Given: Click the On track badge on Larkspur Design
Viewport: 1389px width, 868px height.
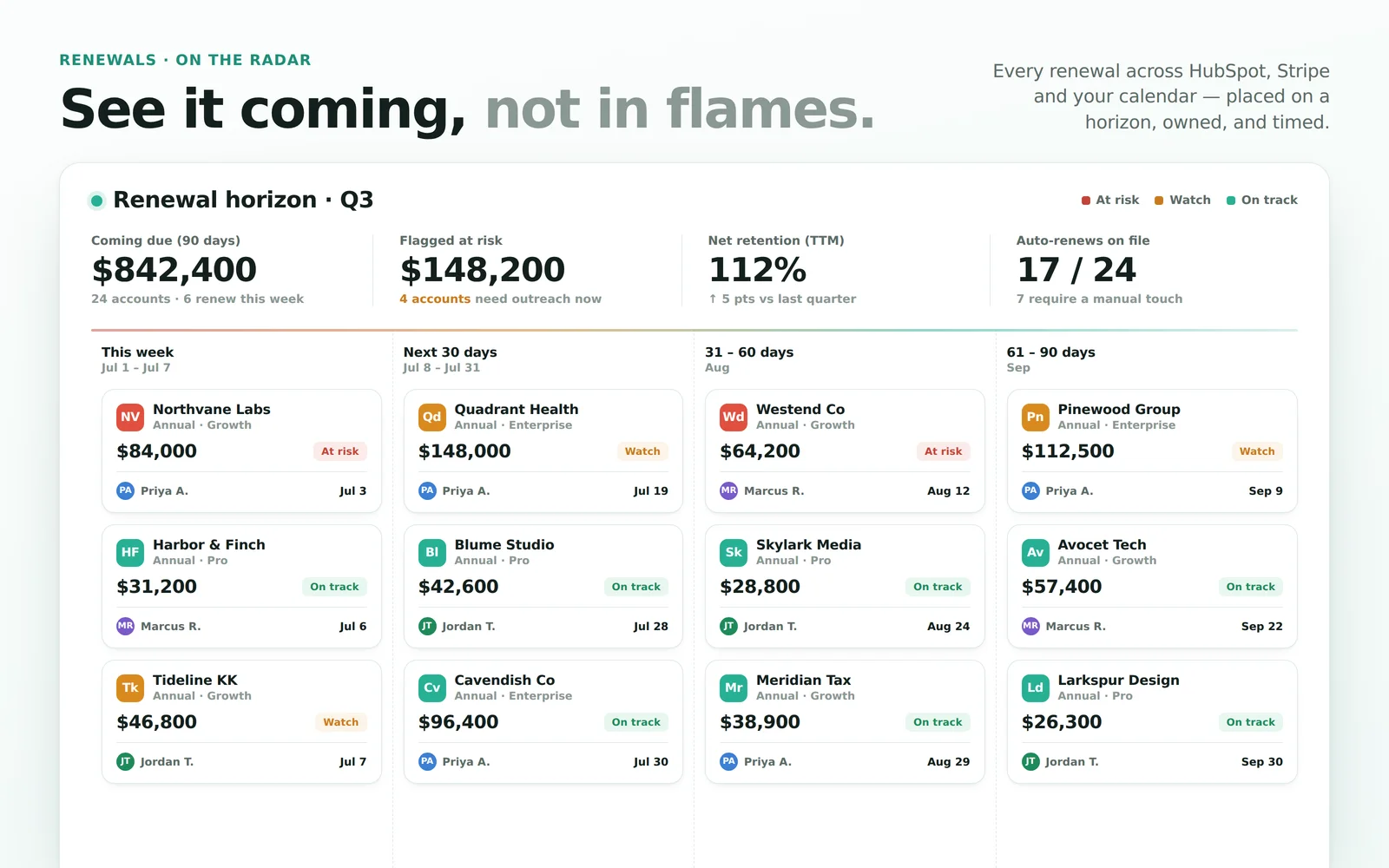Looking at the screenshot, I should (x=1250, y=722).
